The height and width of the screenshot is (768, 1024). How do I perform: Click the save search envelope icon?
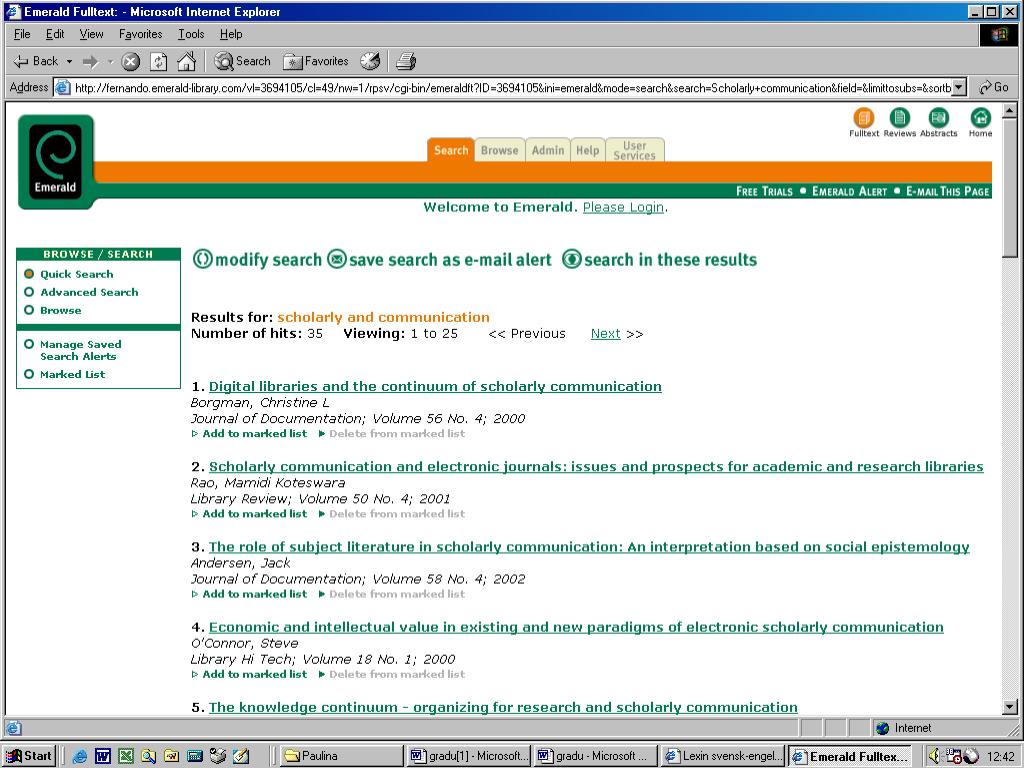click(336, 259)
